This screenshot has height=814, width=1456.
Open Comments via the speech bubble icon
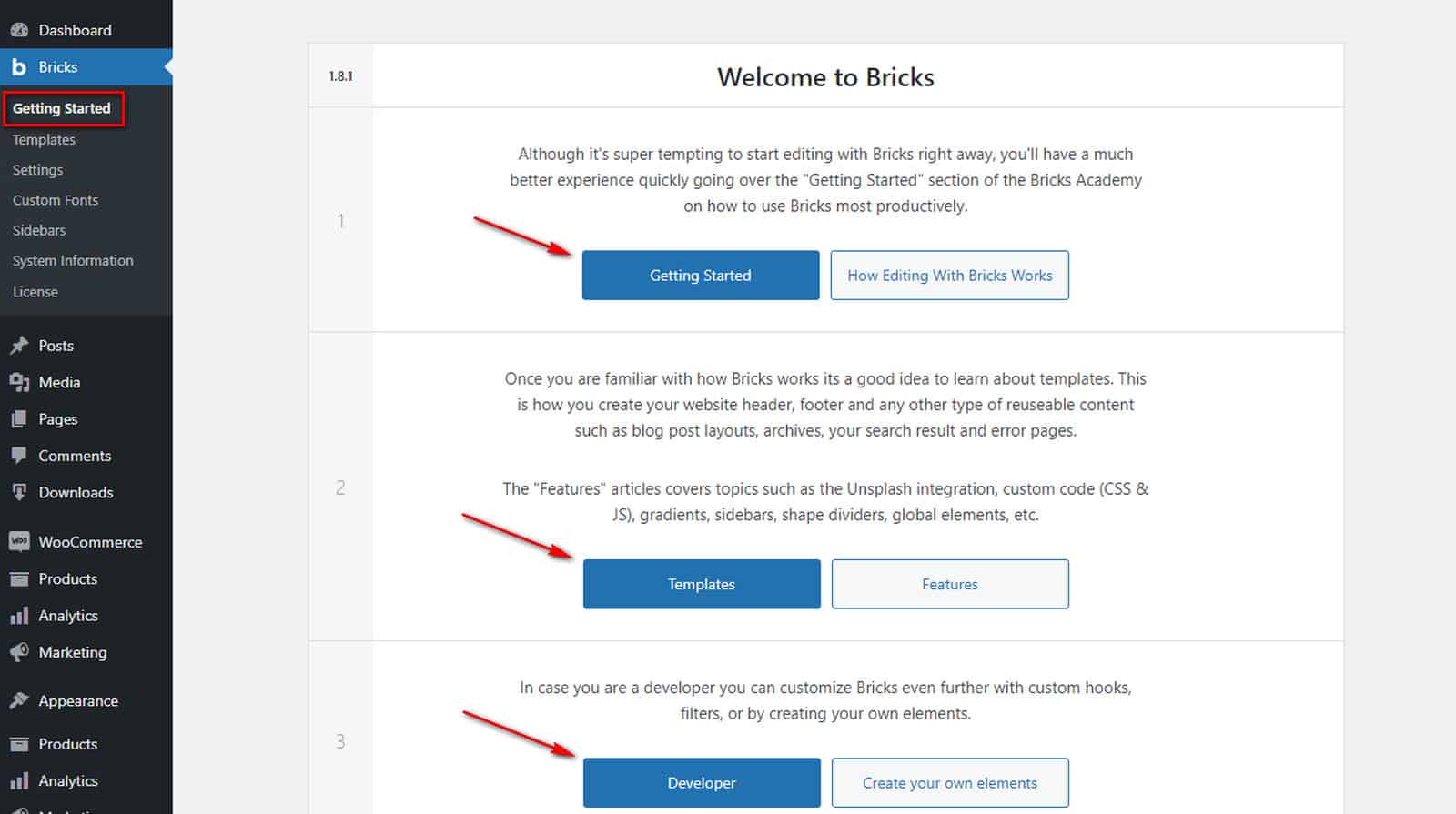(x=19, y=456)
